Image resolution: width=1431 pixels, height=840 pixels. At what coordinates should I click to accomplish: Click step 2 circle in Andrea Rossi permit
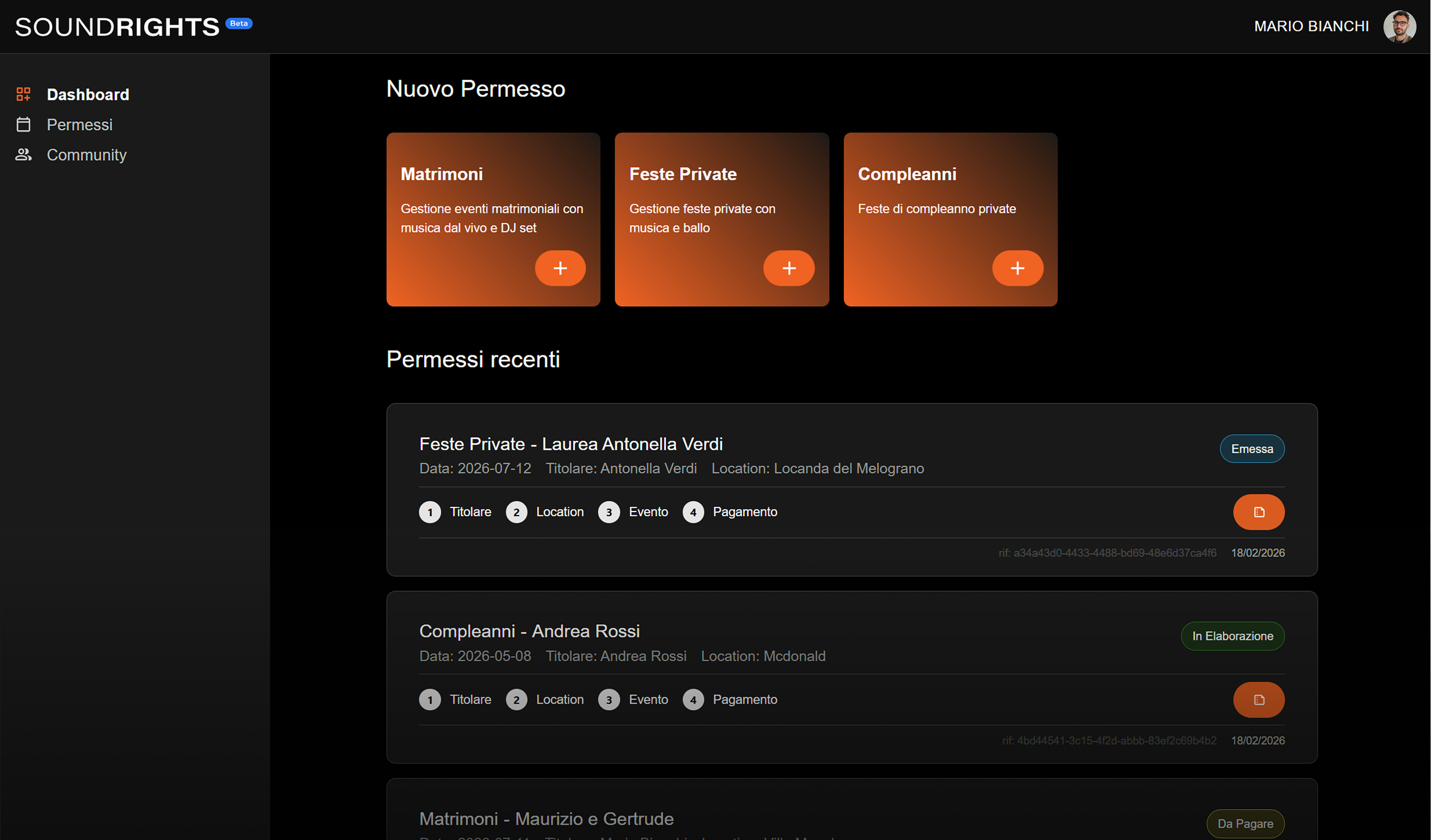point(516,699)
